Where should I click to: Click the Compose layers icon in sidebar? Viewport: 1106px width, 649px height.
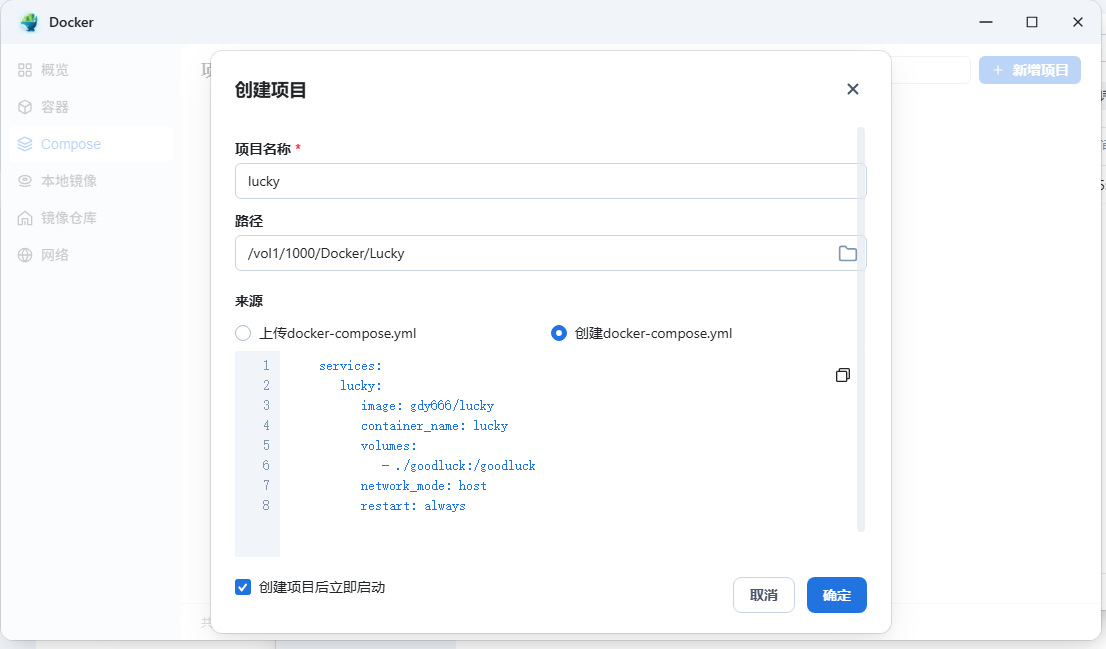(25, 144)
